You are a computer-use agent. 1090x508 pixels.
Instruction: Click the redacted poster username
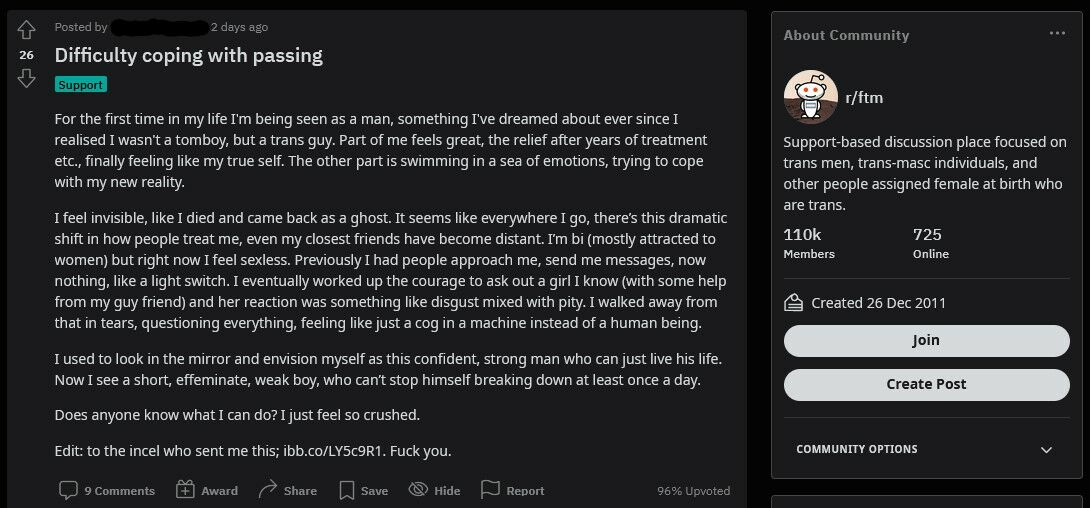pos(160,27)
